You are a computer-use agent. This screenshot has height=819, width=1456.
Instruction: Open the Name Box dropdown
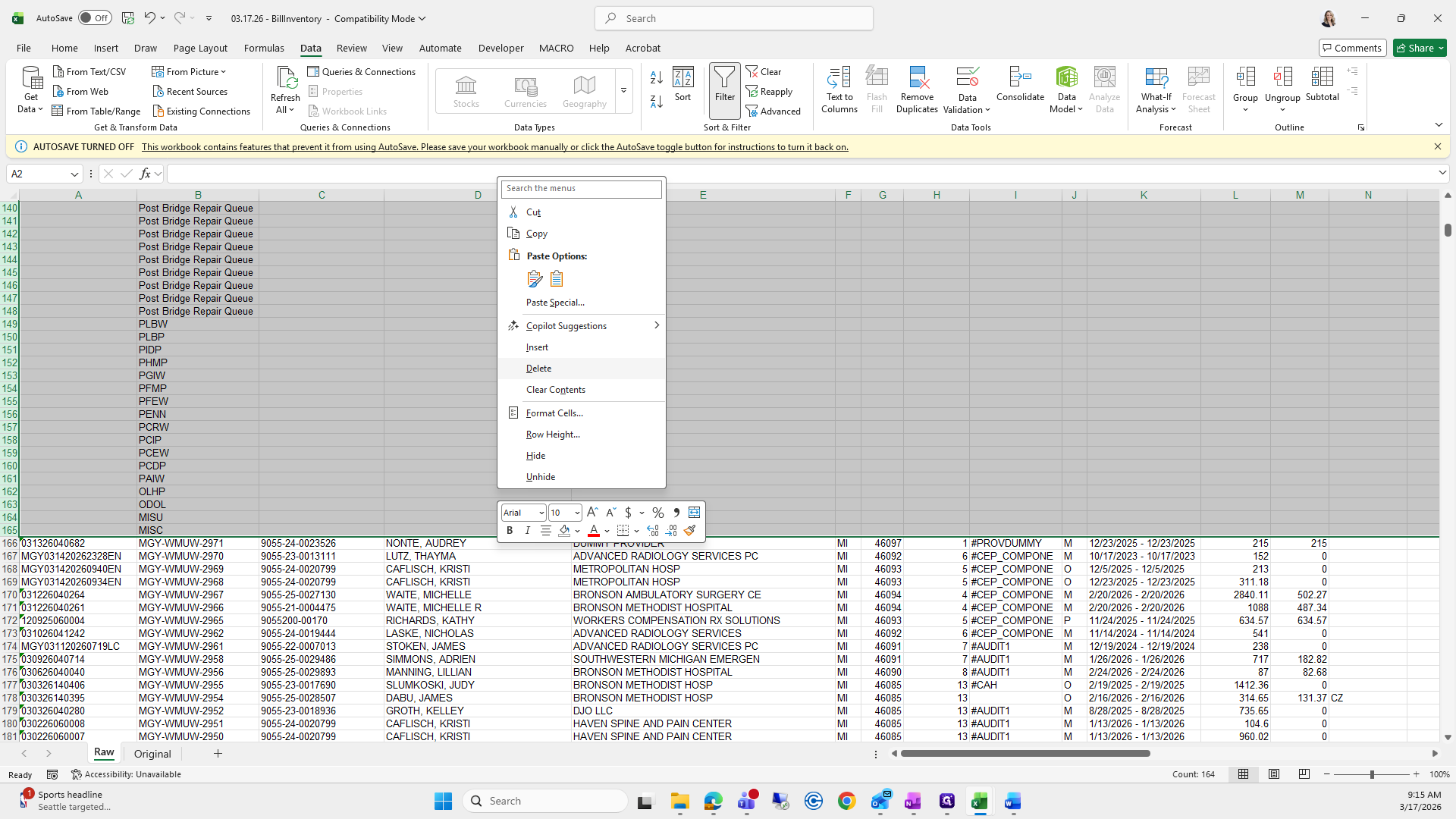tap(74, 174)
